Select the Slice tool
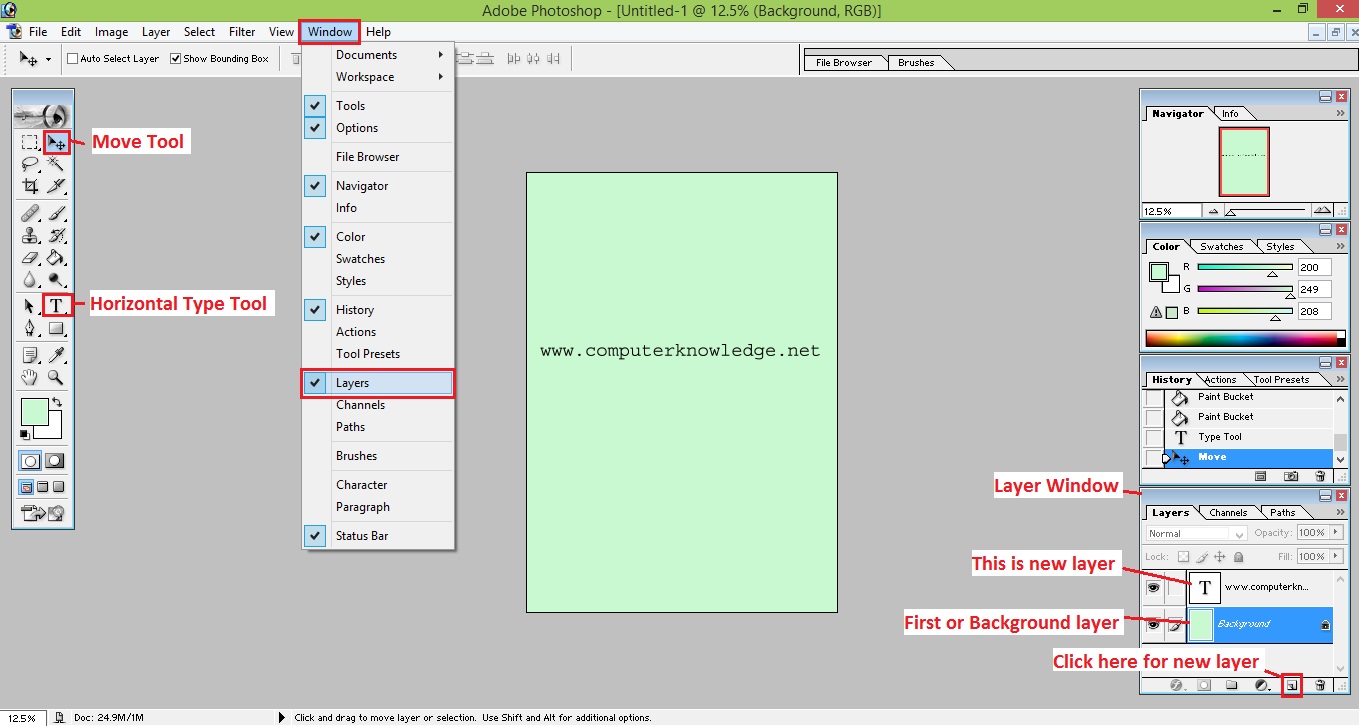 57,186
